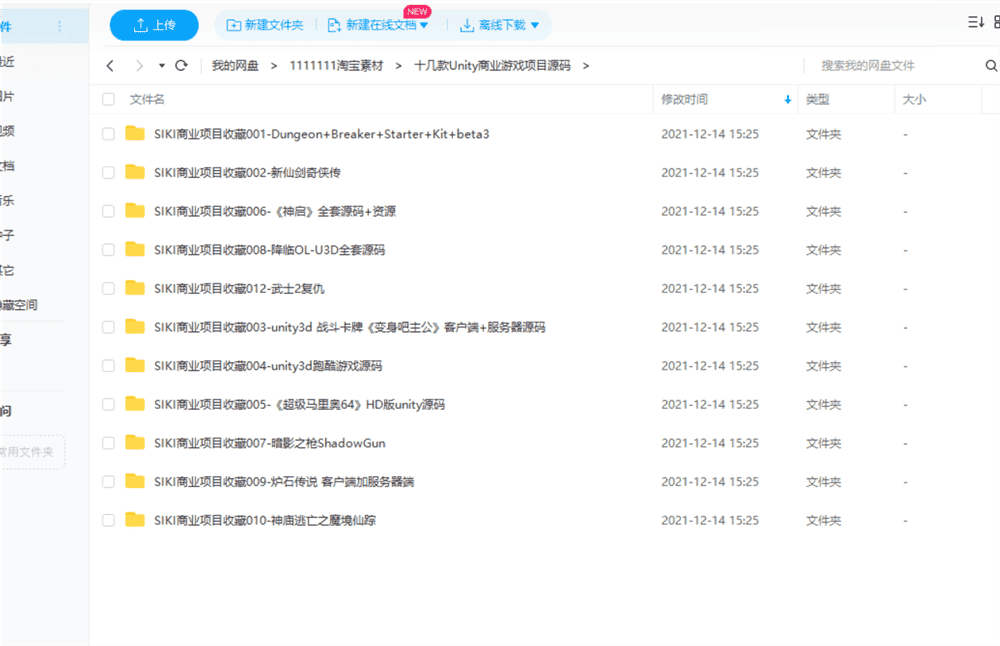
Task: Click the 上传 upload button
Action: tap(154, 26)
